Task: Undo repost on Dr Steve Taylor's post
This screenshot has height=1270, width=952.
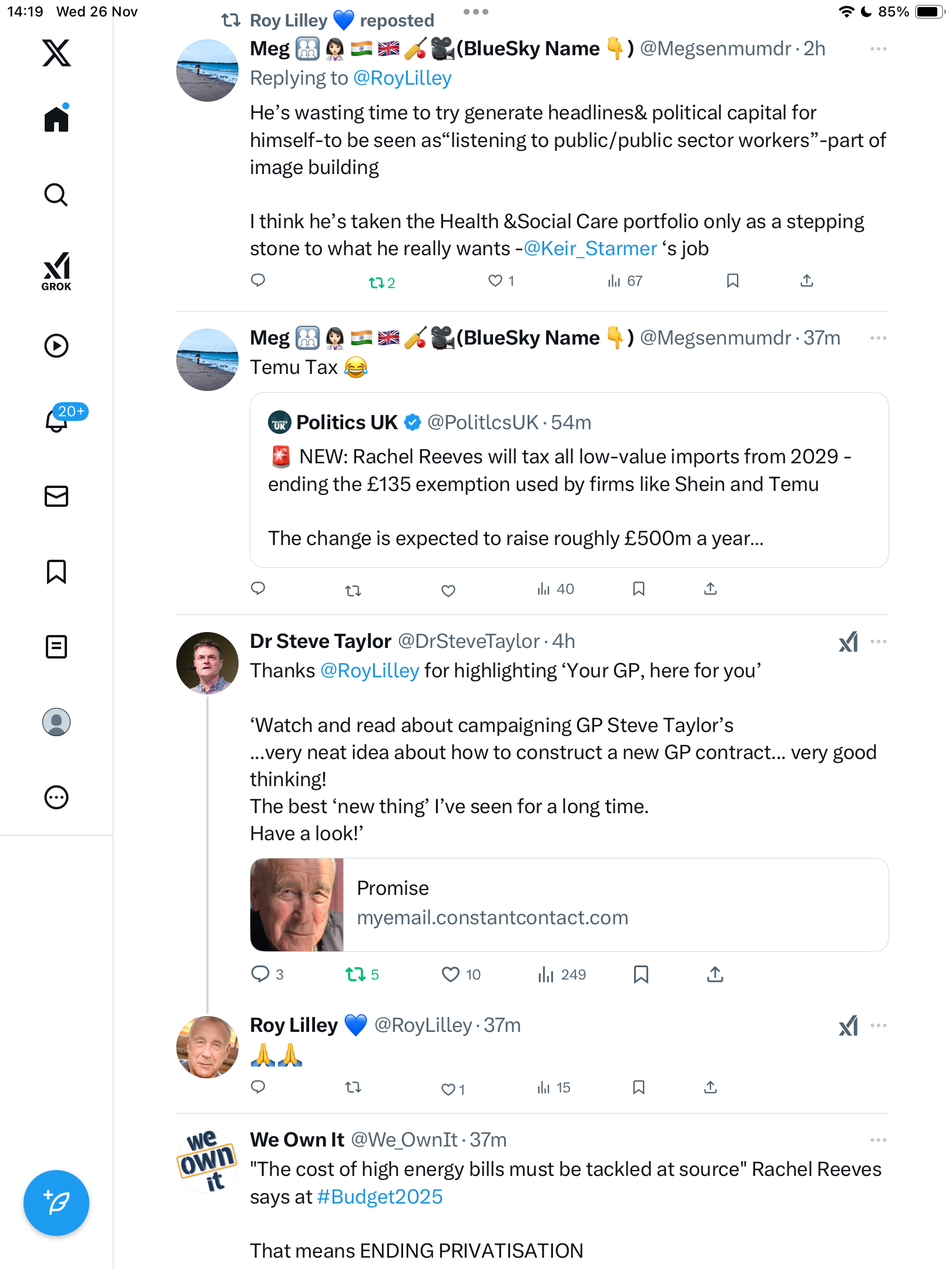Action: [355, 975]
